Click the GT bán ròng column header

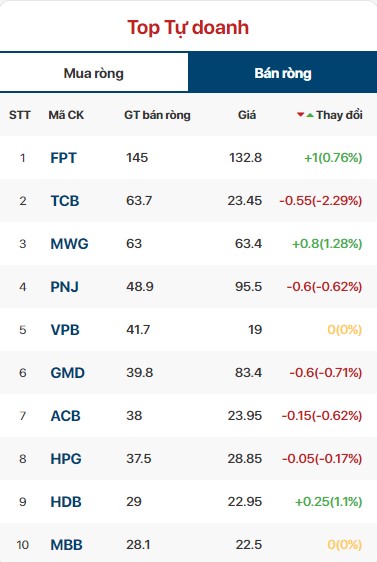click(x=157, y=115)
